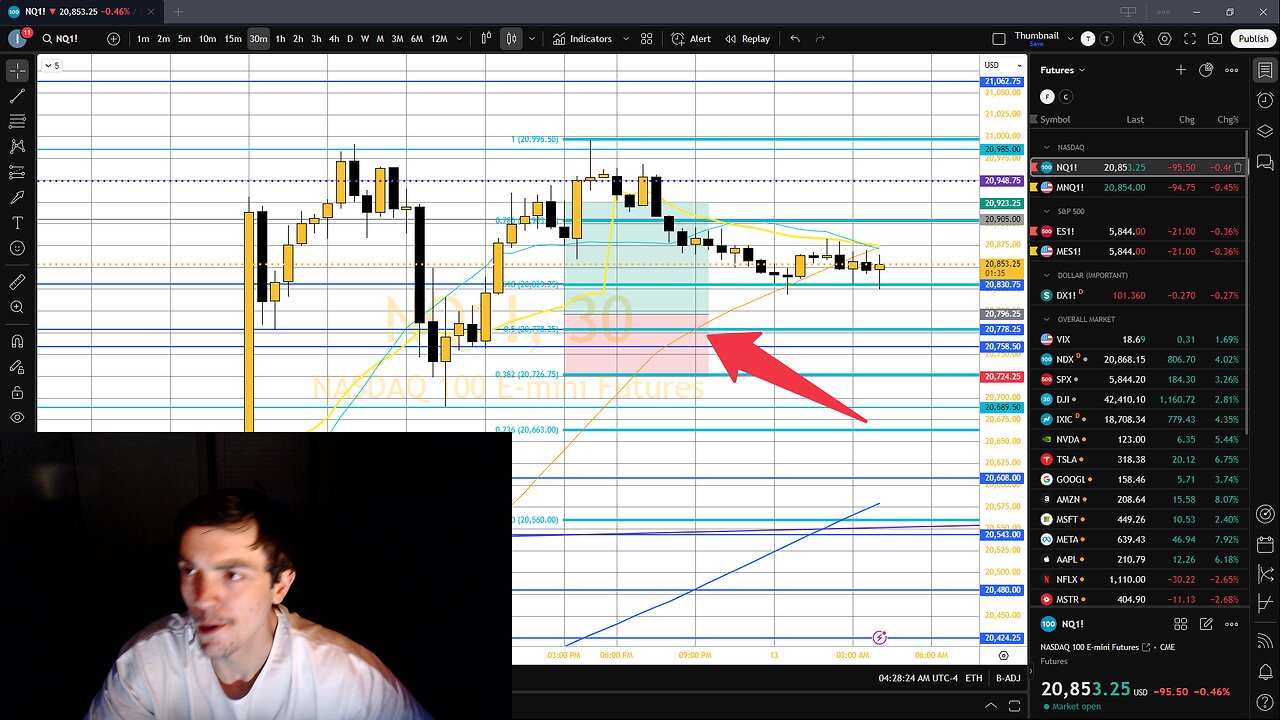Screen dimensions: 1280x720
Task: Open the alerts panel clock icon
Action: click(1265, 101)
